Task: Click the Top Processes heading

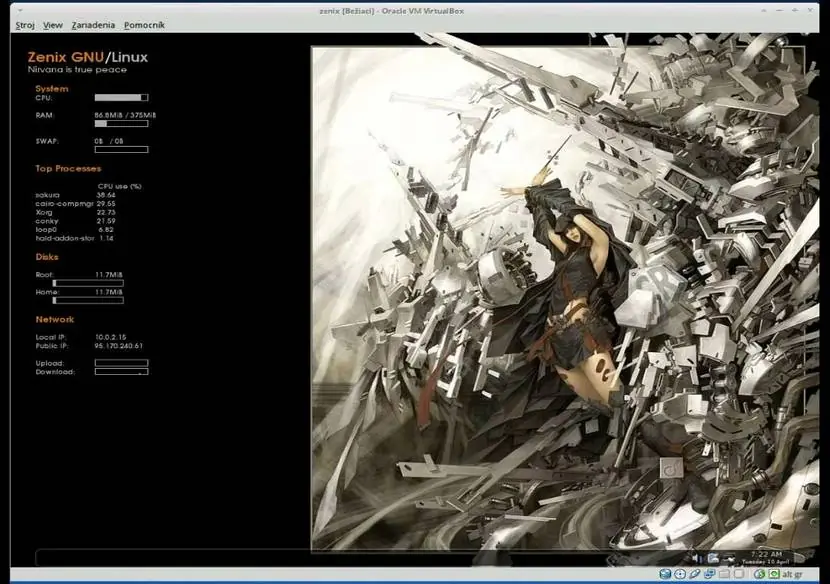Action: [68, 168]
